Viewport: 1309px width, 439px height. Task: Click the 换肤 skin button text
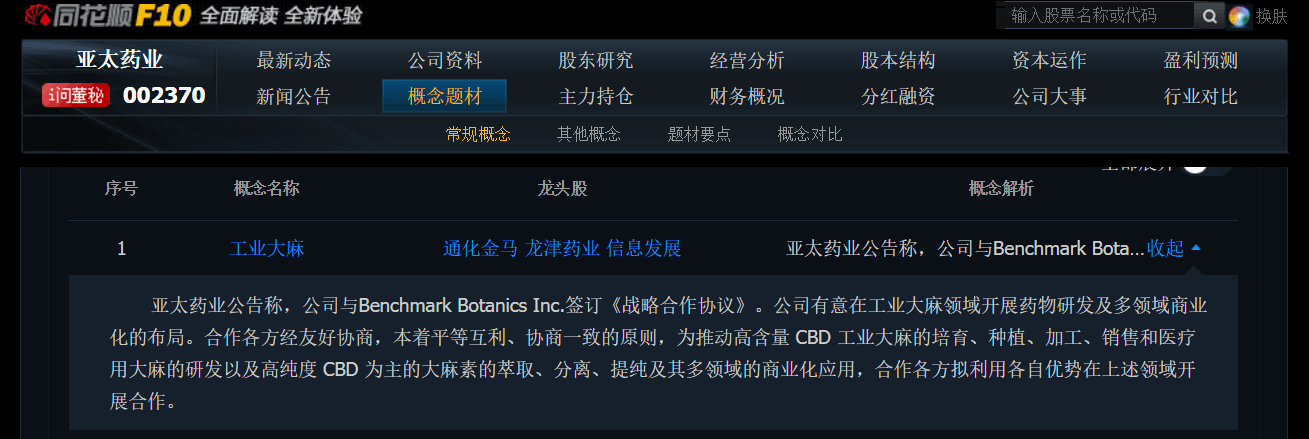click(x=1272, y=16)
